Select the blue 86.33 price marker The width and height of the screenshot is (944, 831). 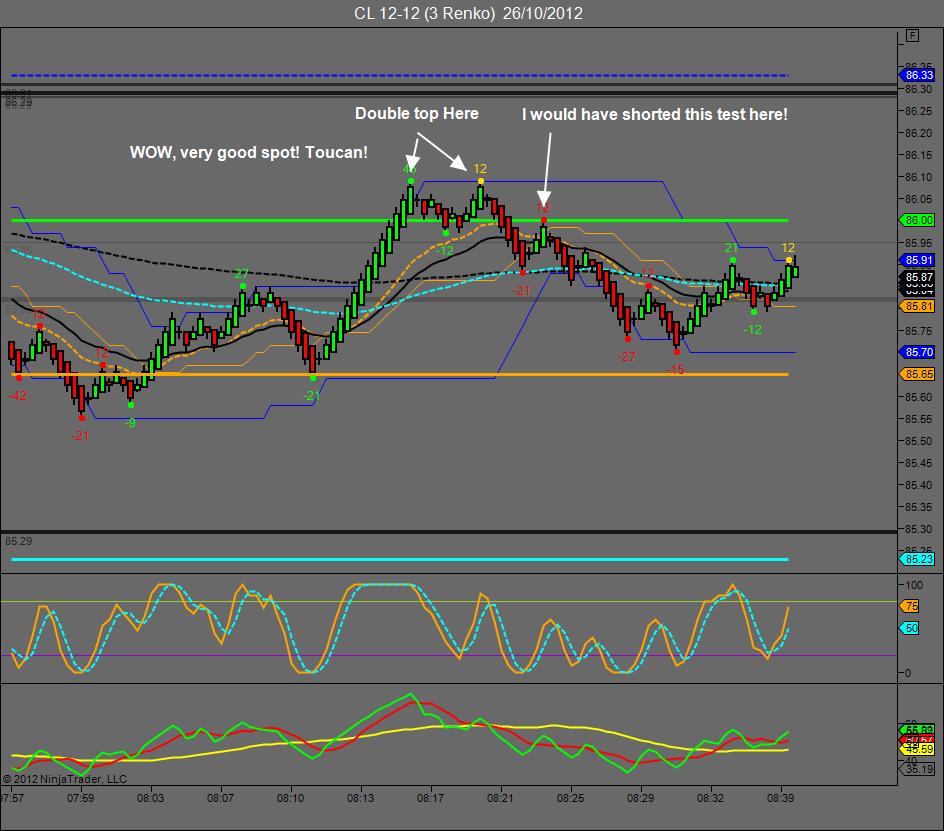917,75
